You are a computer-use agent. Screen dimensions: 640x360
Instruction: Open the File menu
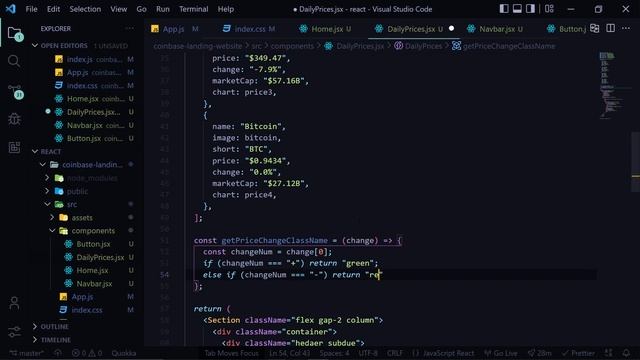pyautogui.click(x=31, y=9)
